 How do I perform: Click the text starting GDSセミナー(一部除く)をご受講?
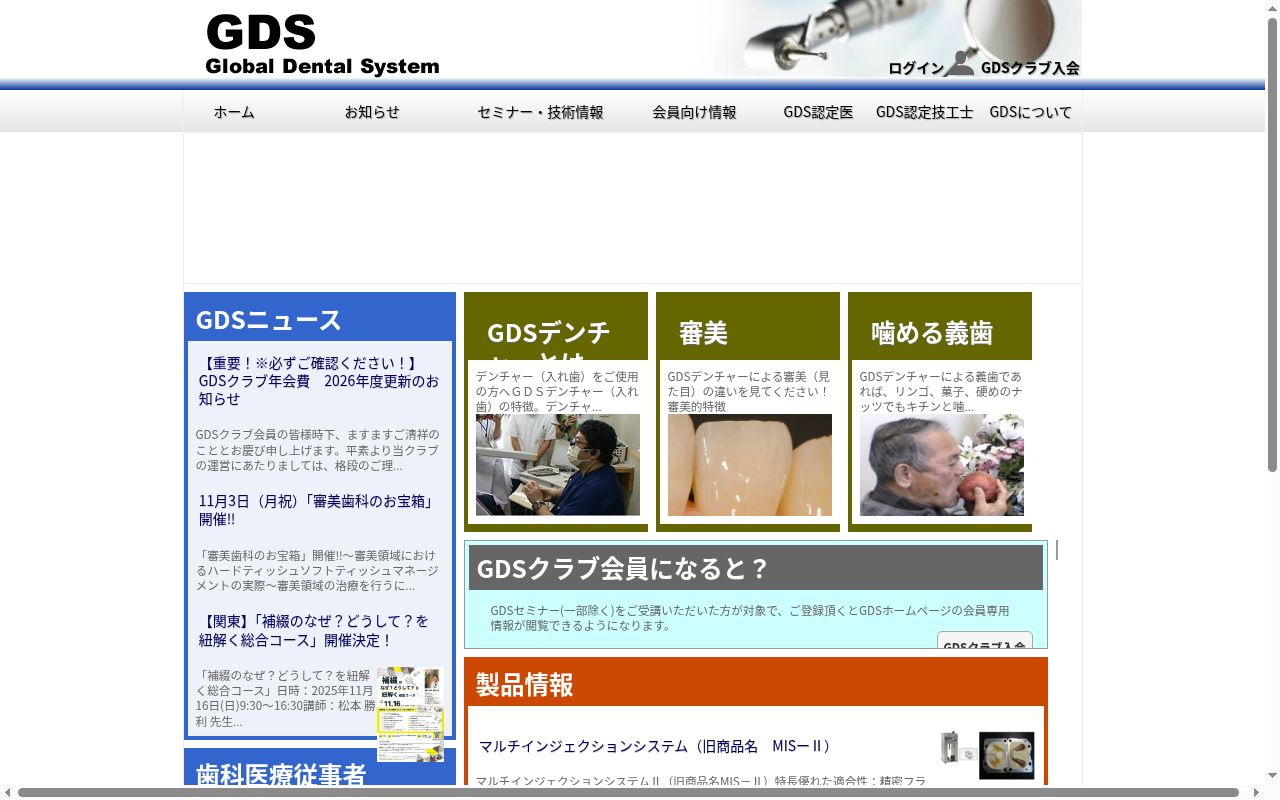click(x=750, y=618)
